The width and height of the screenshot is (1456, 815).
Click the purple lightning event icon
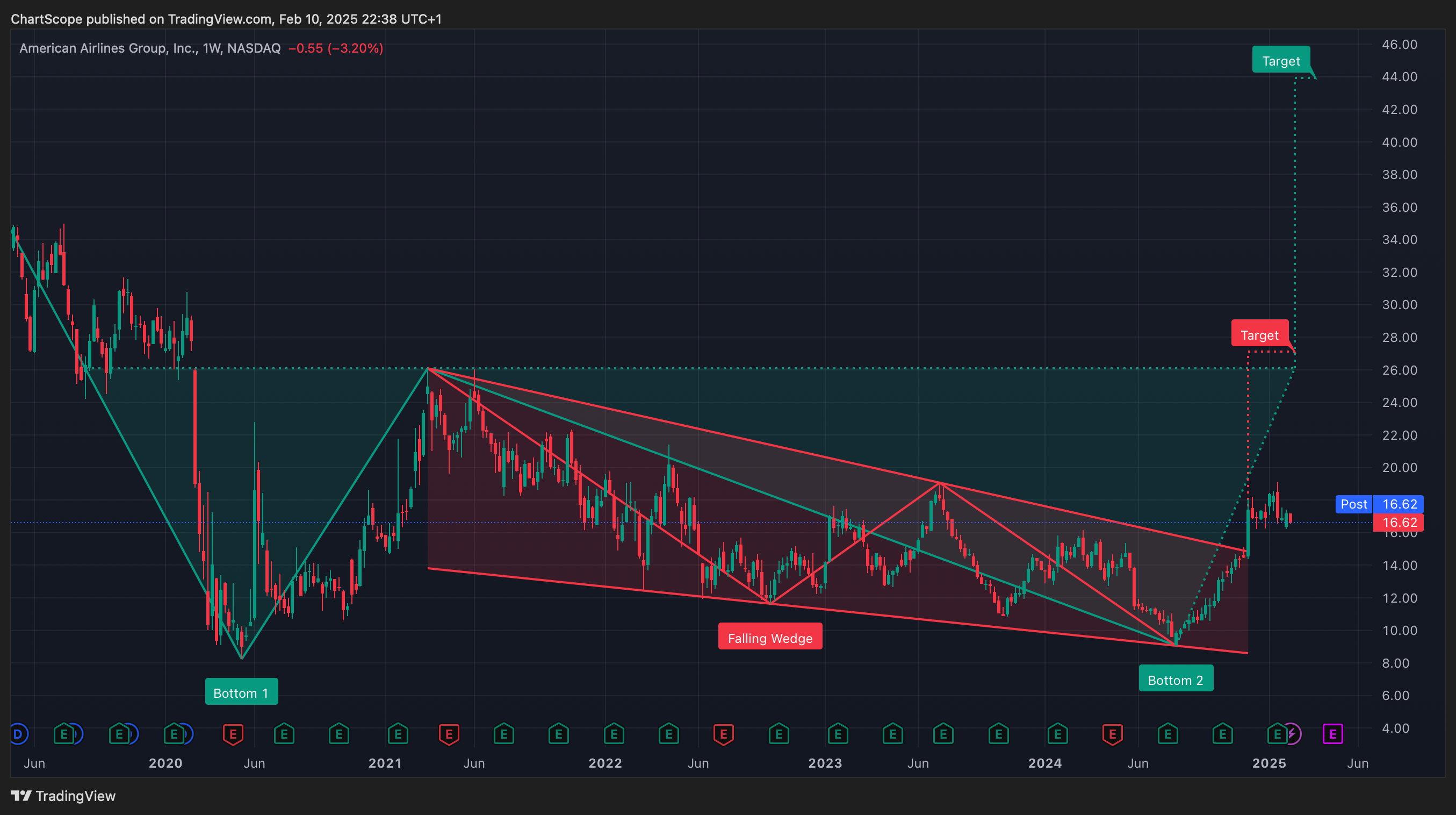click(1292, 734)
